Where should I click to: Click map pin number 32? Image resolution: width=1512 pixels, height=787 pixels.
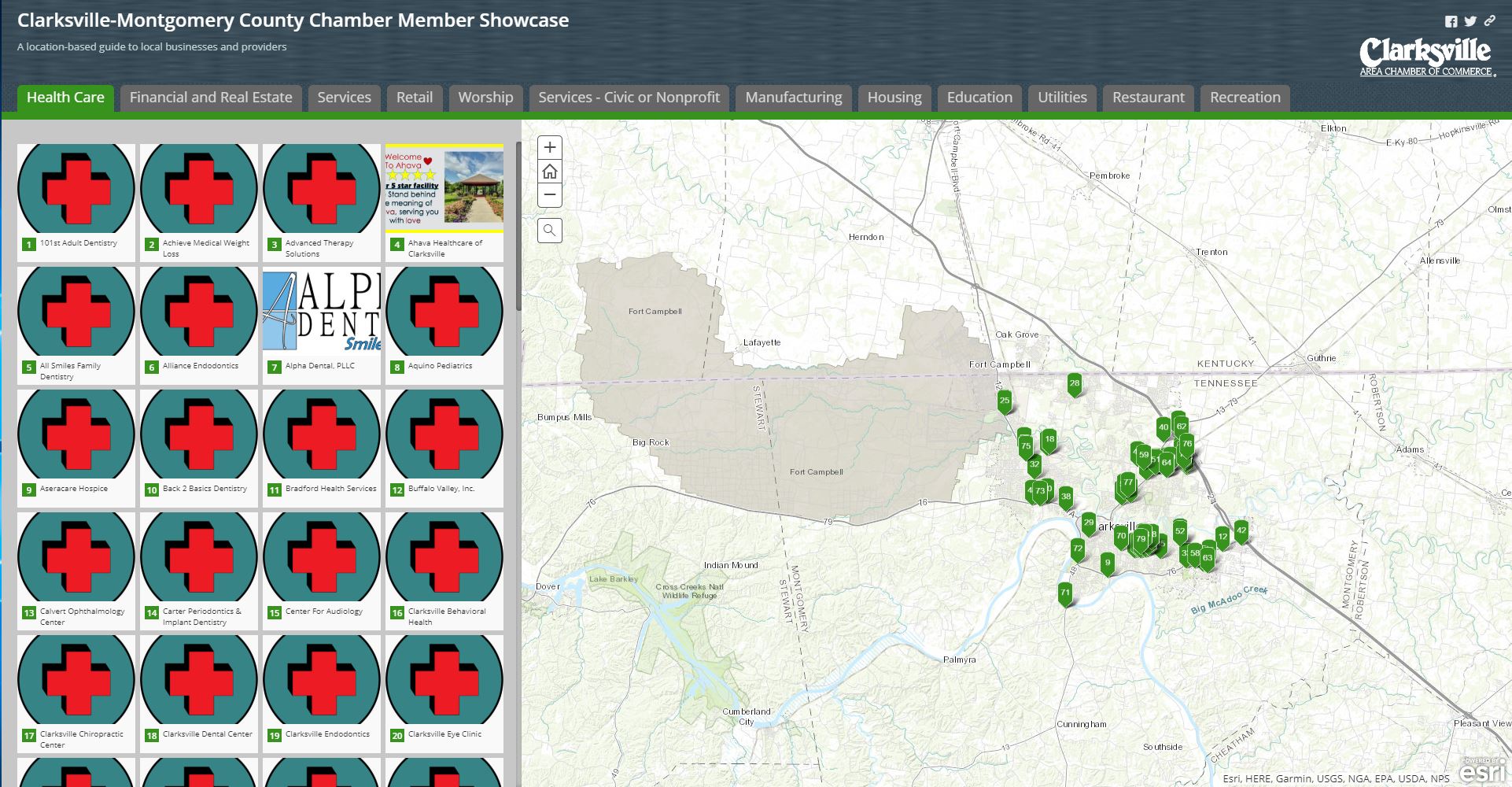pos(1034,466)
